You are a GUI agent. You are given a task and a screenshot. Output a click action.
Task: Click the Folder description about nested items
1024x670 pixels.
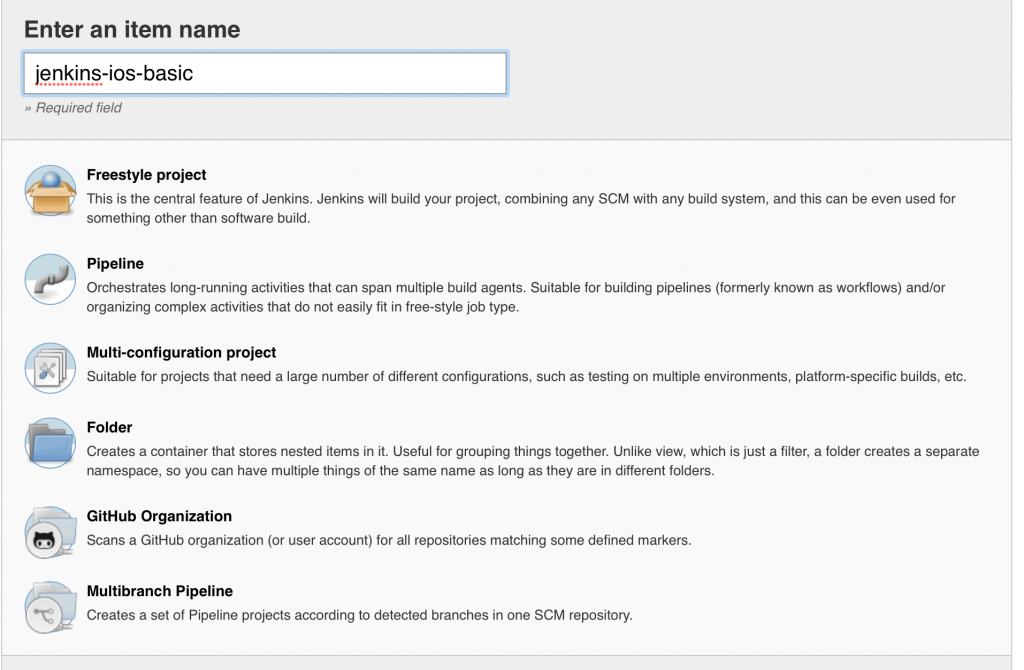[x=532, y=461]
